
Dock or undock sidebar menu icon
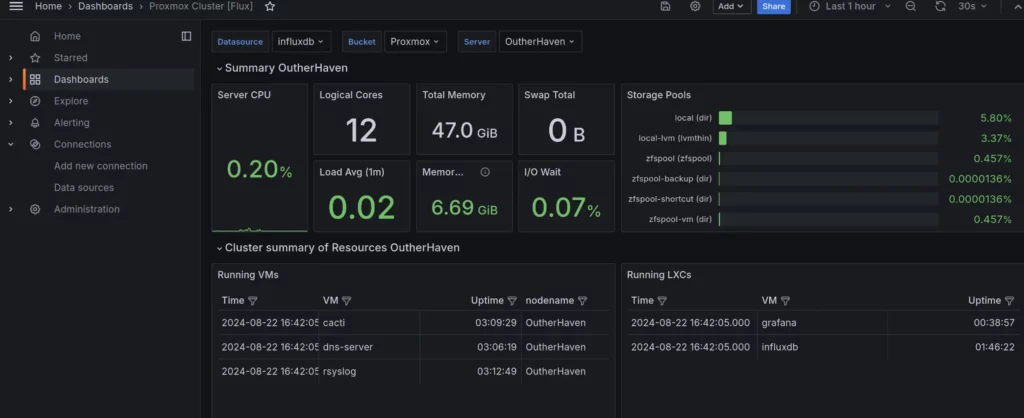tap(186, 36)
